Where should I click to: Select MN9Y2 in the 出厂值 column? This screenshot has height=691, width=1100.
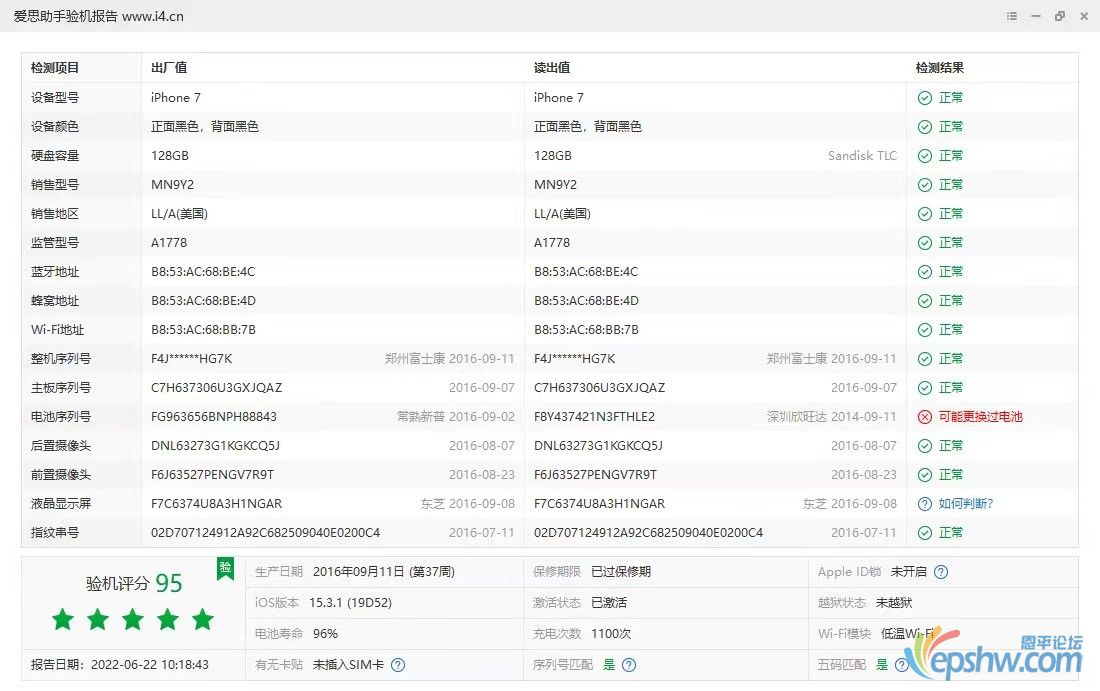pos(173,185)
